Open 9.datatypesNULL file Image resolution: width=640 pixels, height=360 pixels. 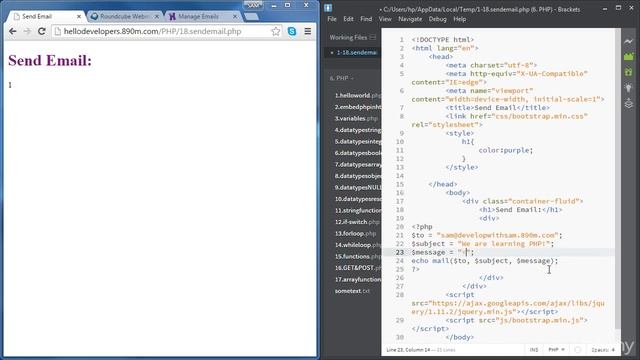[358, 187]
